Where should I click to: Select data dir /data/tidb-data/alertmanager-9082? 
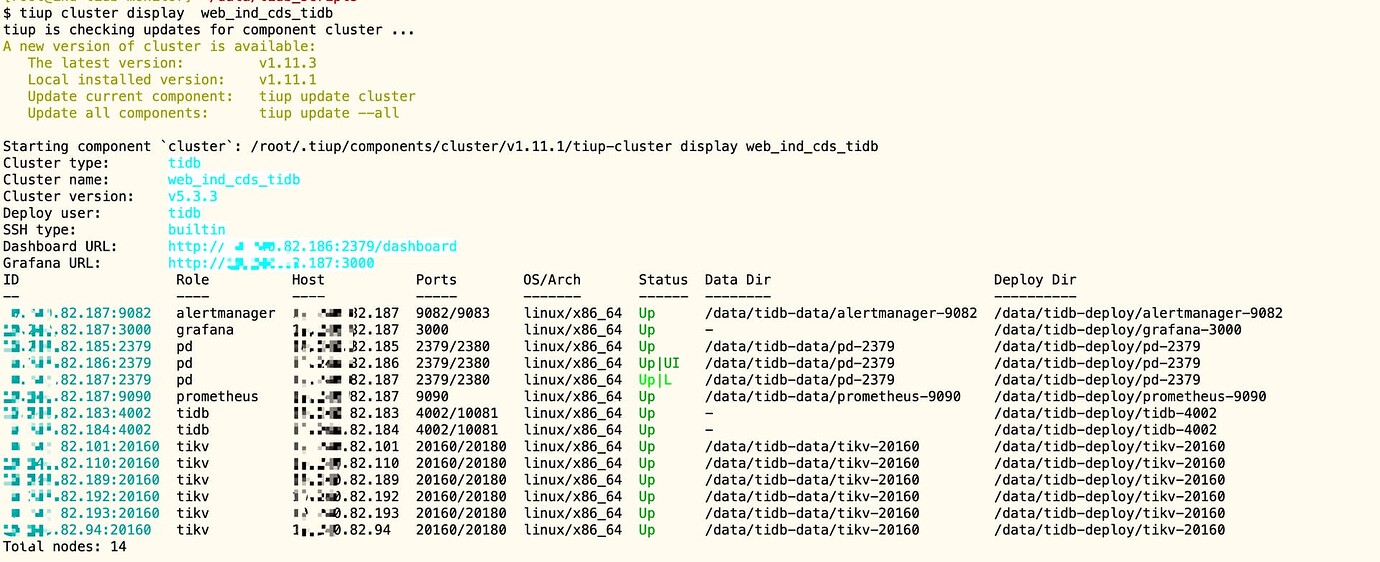tap(841, 313)
